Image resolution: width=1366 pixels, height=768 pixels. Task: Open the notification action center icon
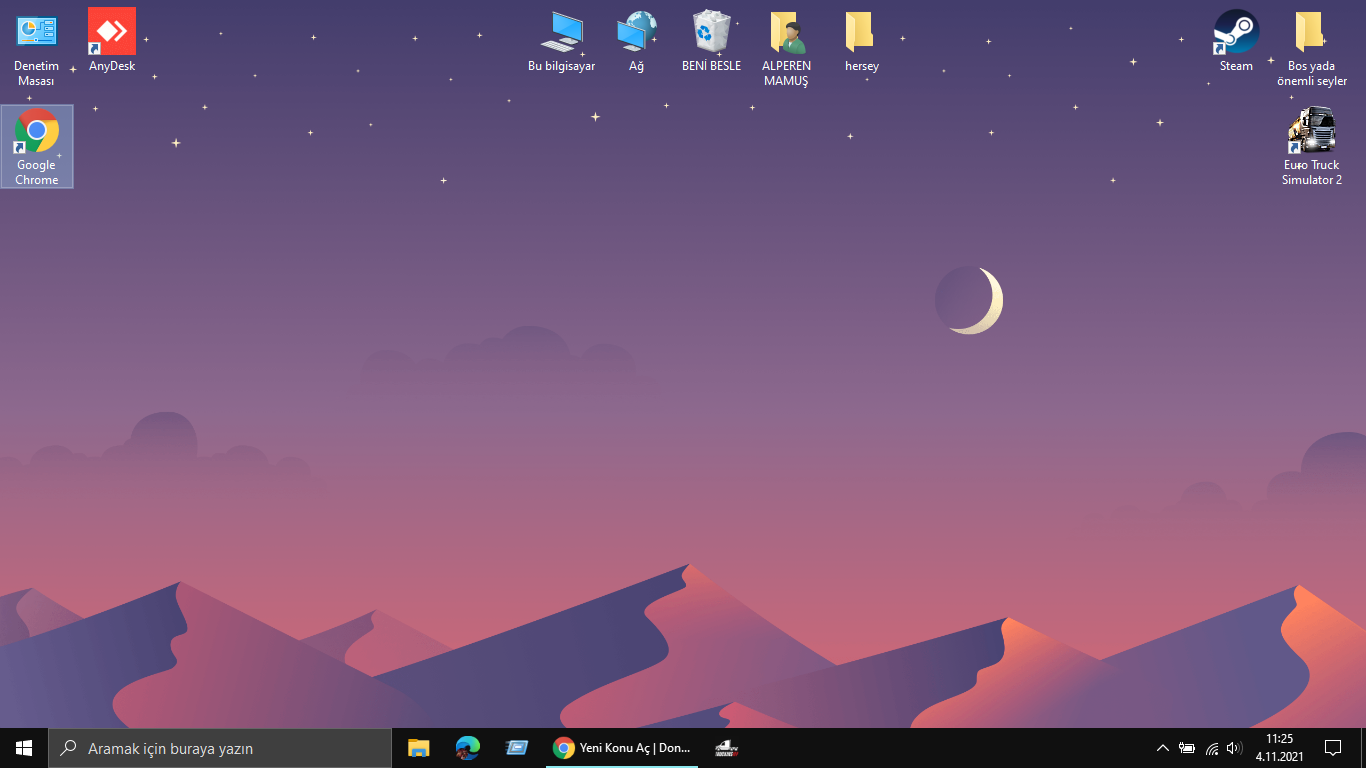[1332, 748]
